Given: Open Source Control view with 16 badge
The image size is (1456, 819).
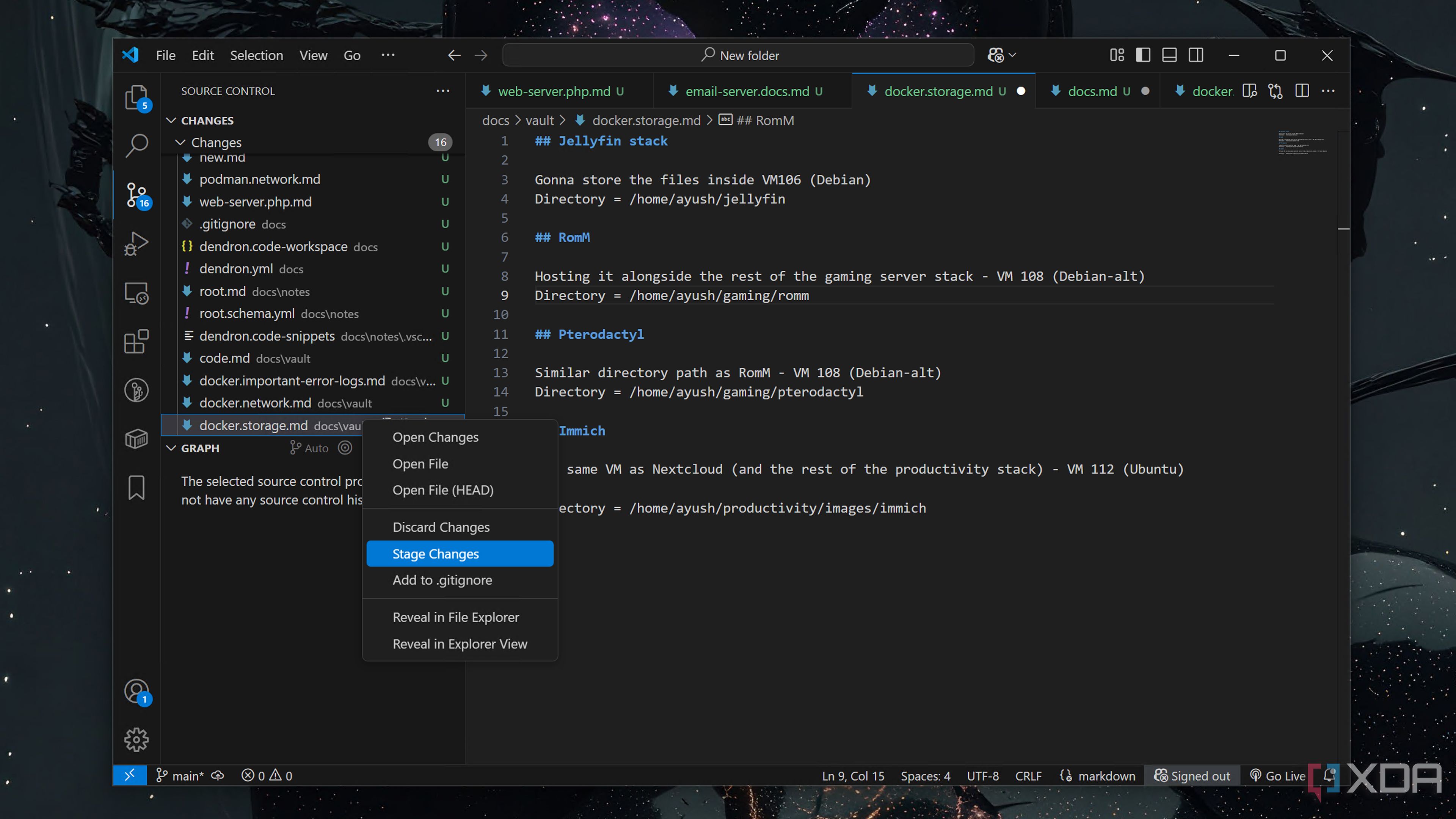Looking at the screenshot, I should pos(136,196).
